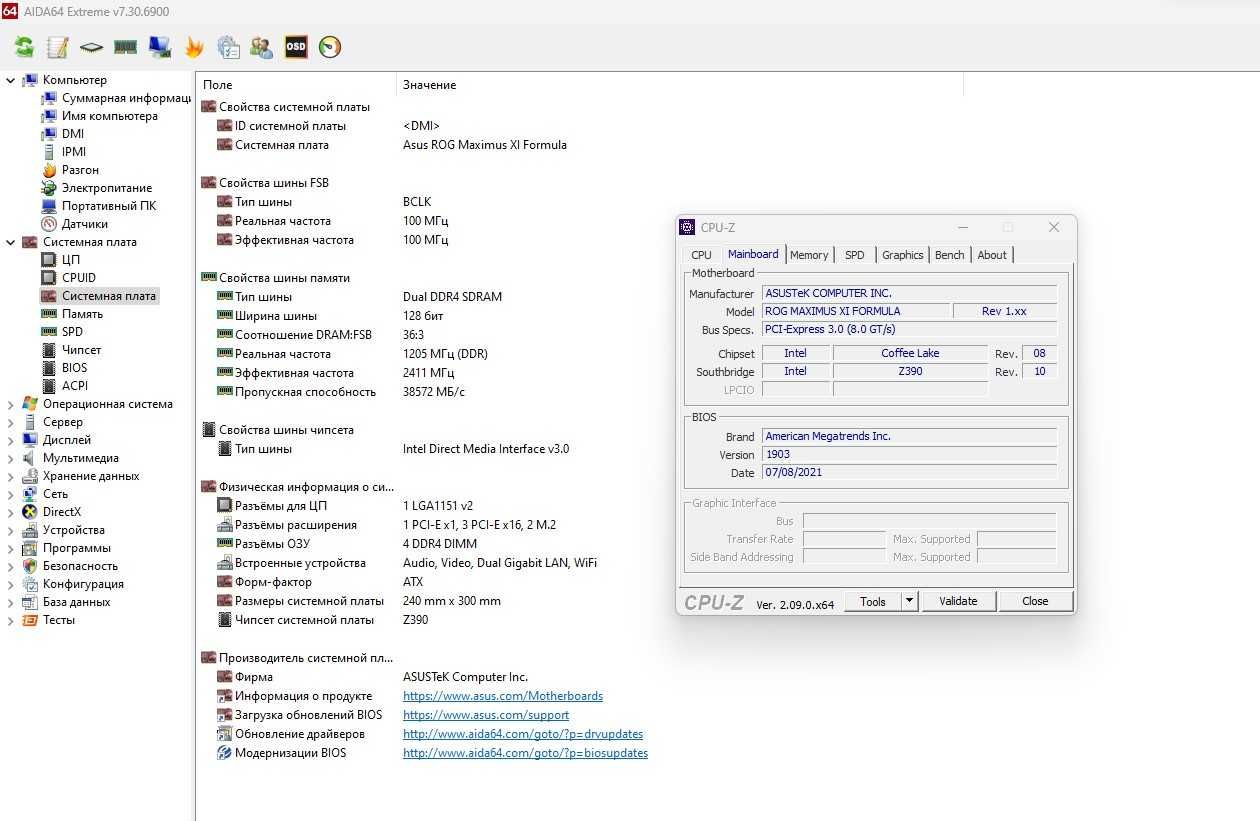Open Датчики sensors tree item

85,224
